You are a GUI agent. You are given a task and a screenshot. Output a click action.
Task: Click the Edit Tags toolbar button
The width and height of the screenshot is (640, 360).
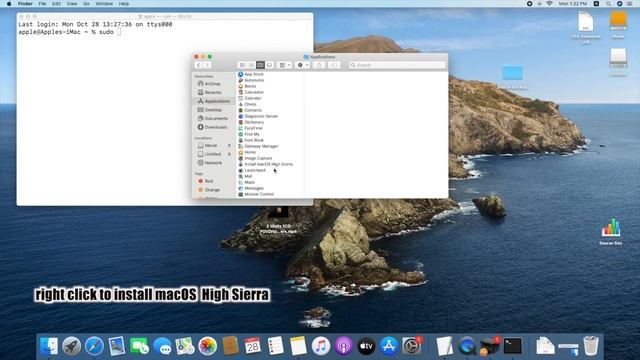[334, 65]
